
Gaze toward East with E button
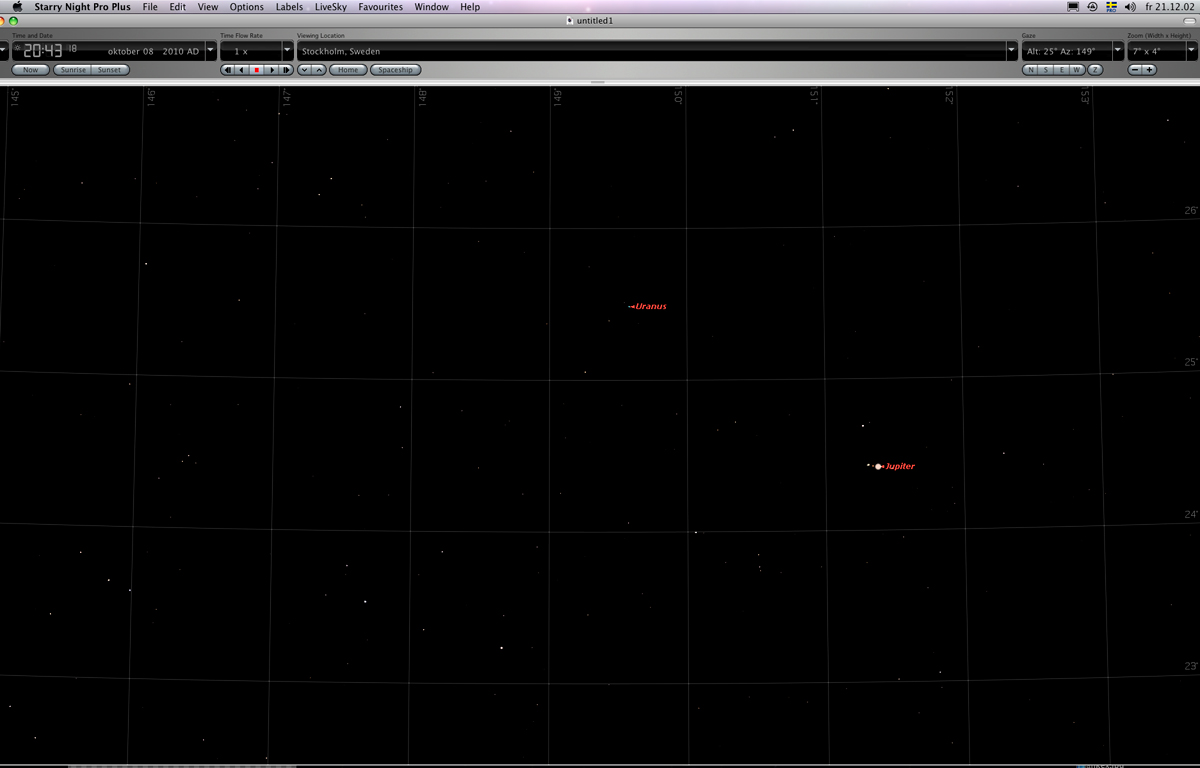[1061, 70]
